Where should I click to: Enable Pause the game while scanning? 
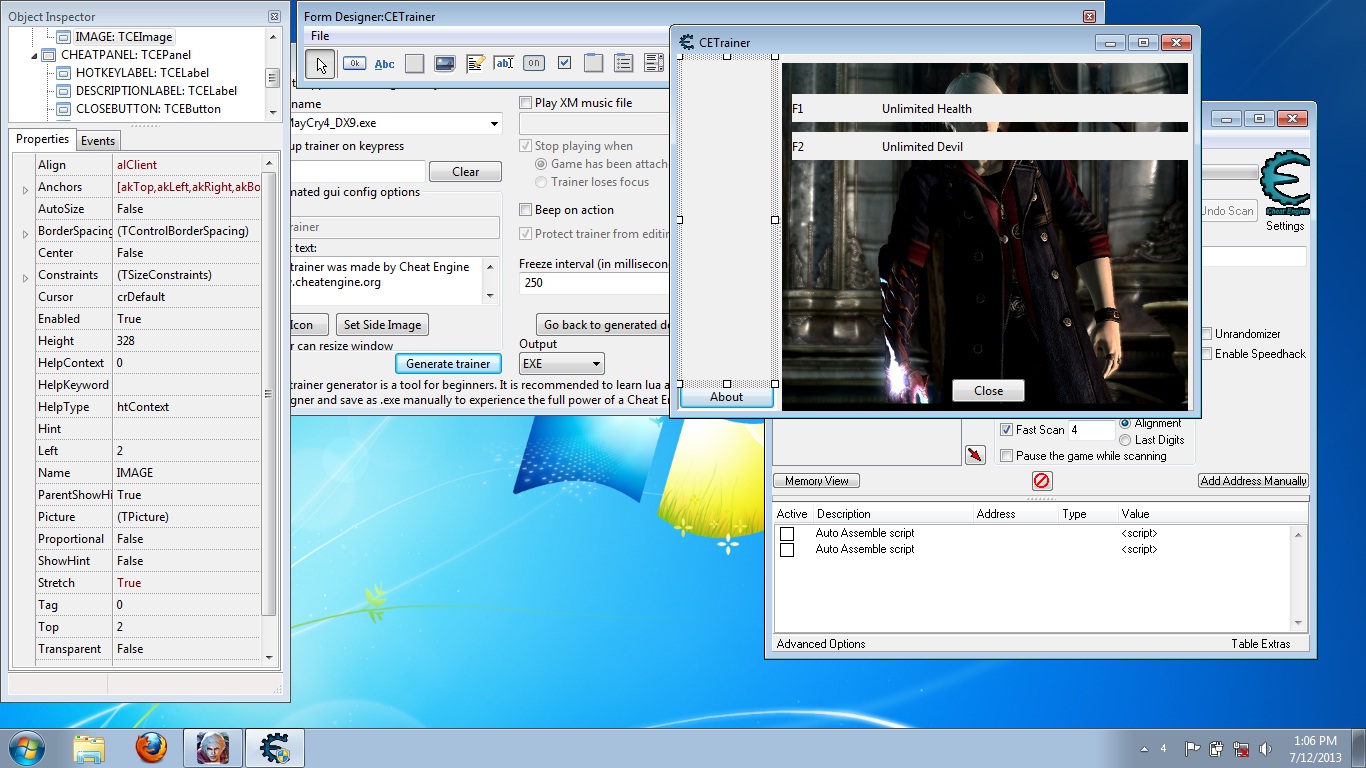click(1007, 456)
